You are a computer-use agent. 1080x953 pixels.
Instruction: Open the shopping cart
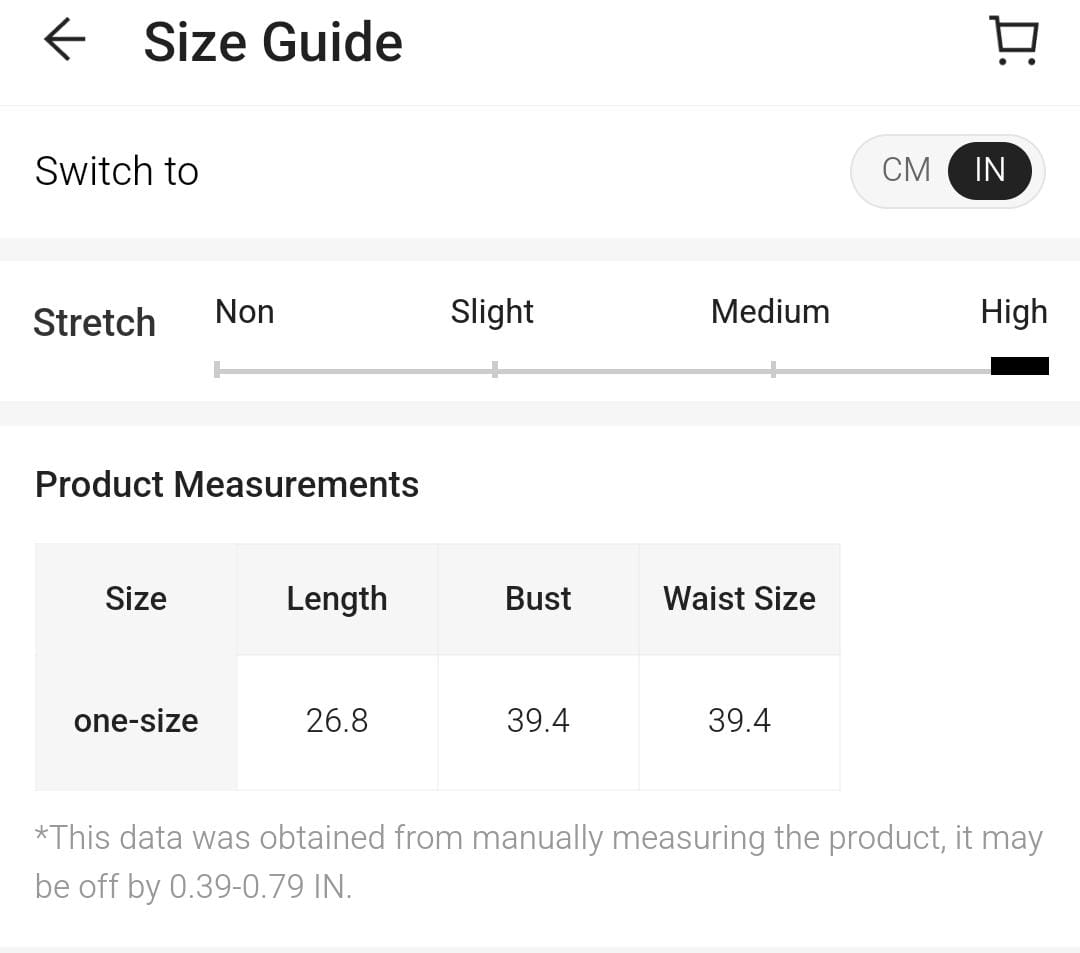pyautogui.click(x=1014, y=41)
